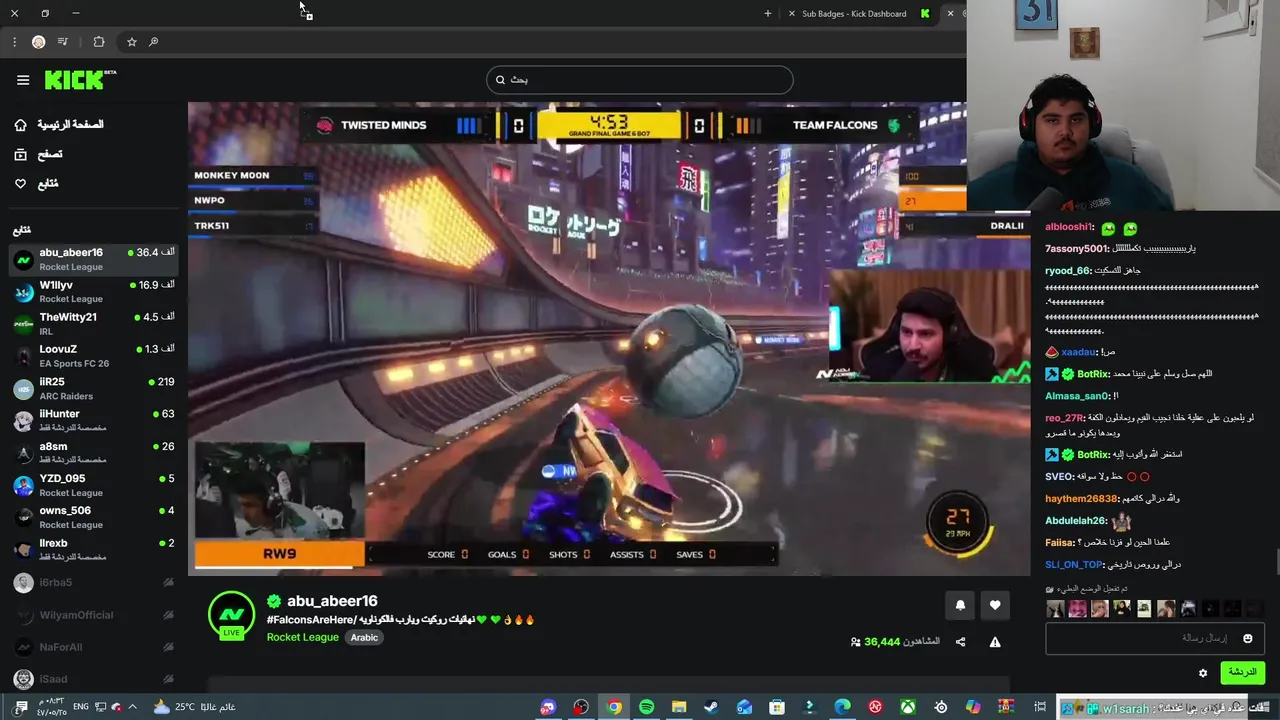Open iiHunter channel in following list
Image resolution: width=1280 pixels, height=720 pixels.
pyautogui.click(x=93, y=420)
